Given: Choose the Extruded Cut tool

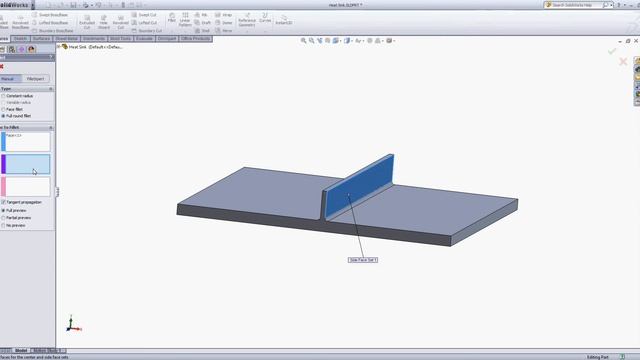Looking at the screenshot, I should pyautogui.click(x=87, y=22).
